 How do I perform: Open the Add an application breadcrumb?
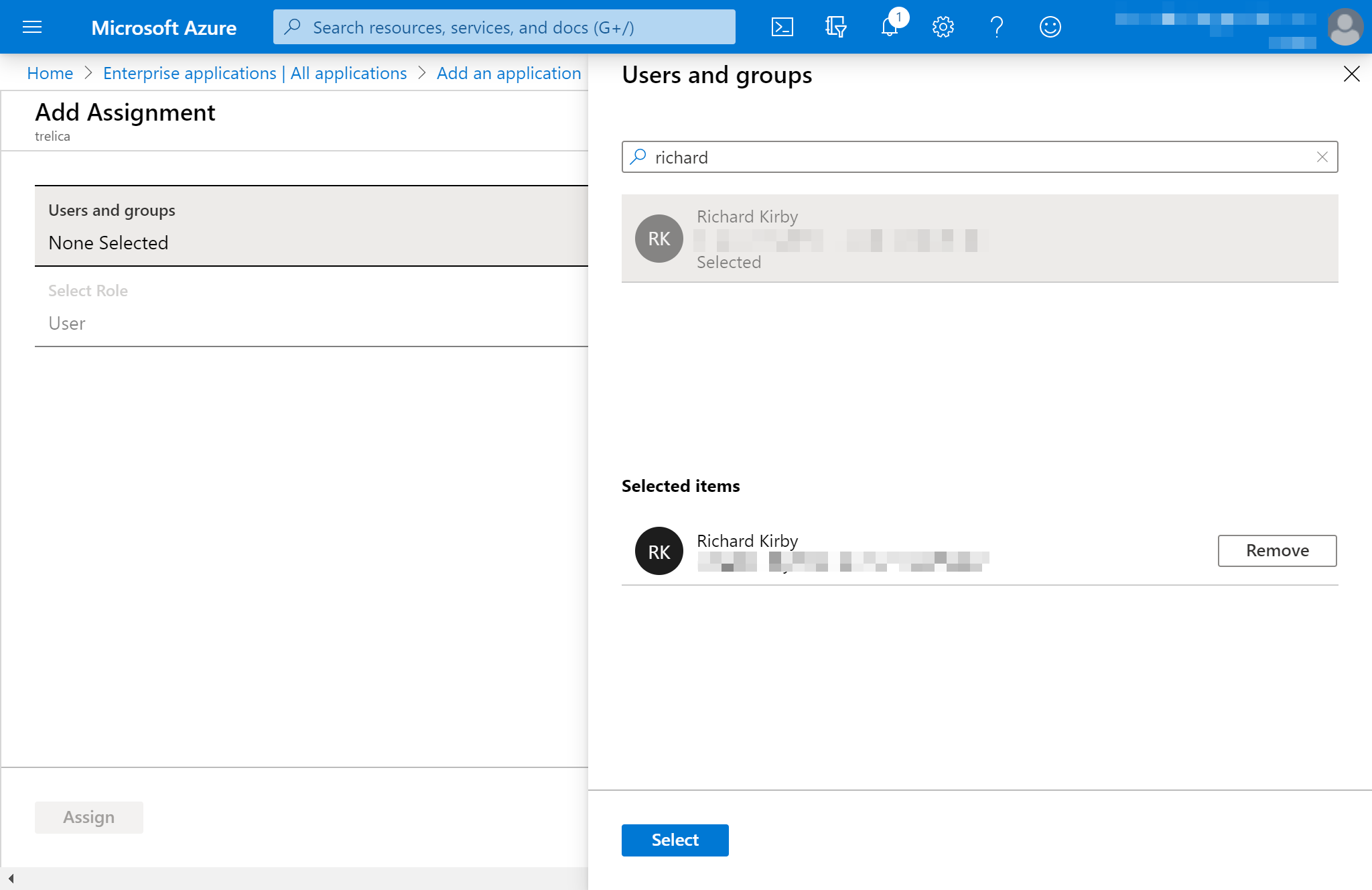tap(508, 73)
